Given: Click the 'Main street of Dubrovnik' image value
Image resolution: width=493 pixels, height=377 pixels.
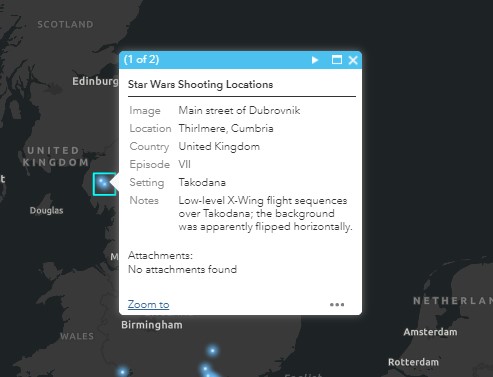Looking at the screenshot, I should (239, 111).
